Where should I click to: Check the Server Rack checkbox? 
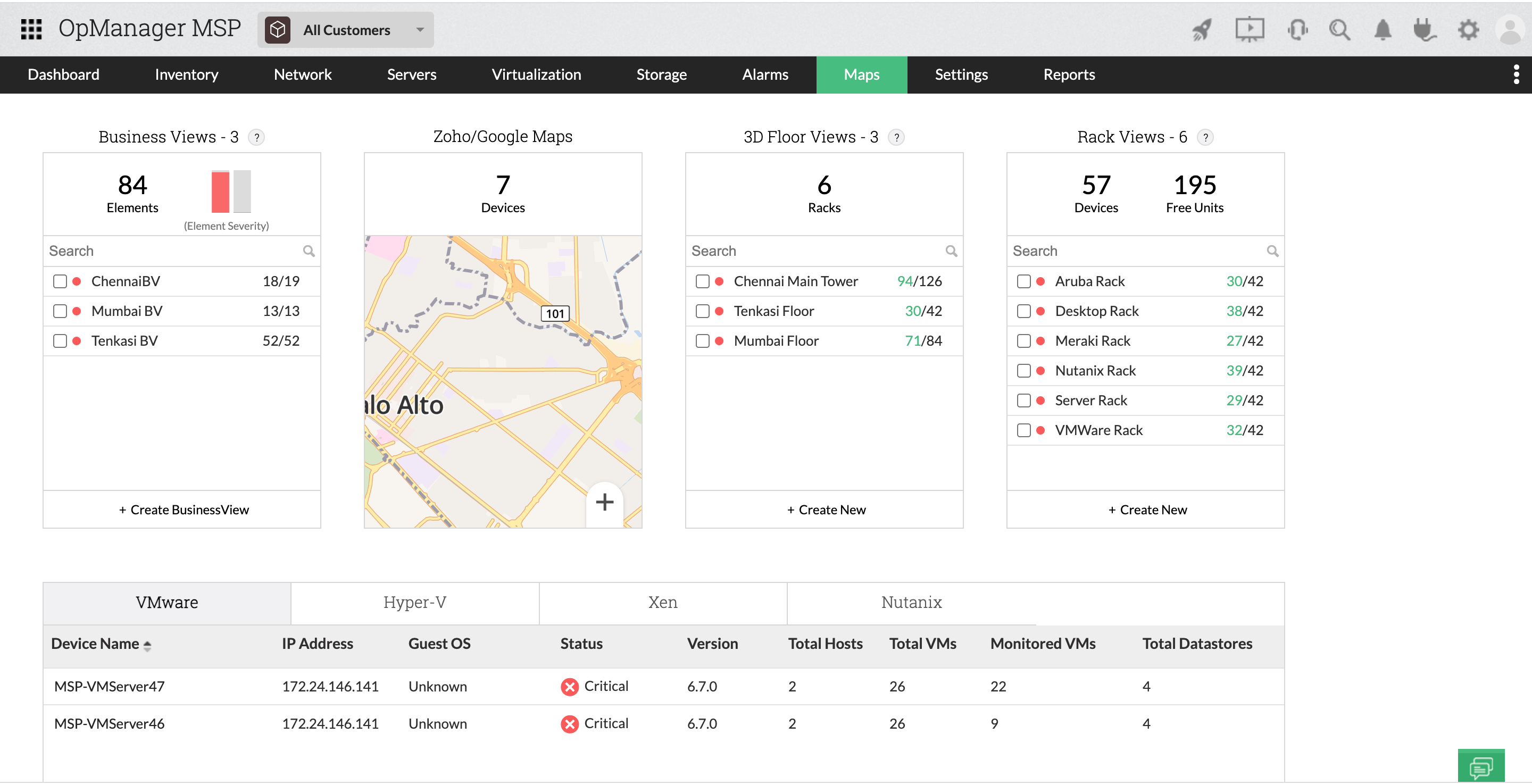[1023, 401]
